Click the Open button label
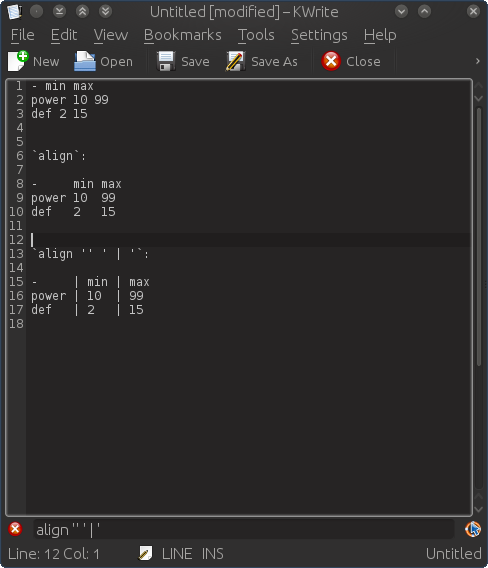488x568 pixels. (x=117, y=62)
